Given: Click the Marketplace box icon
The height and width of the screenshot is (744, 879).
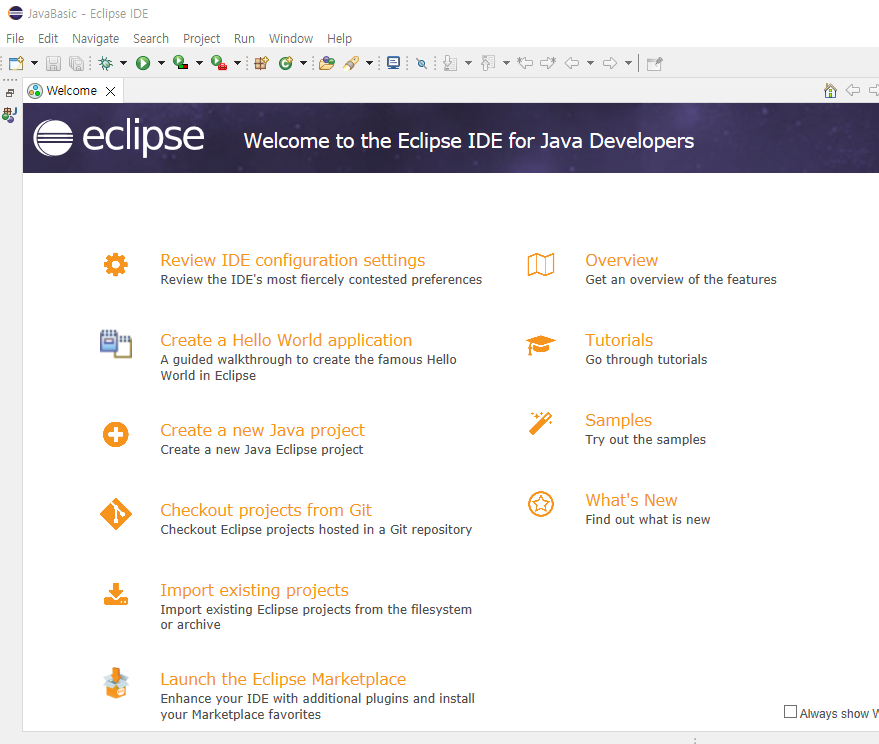Looking at the screenshot, I should (116, 683).
